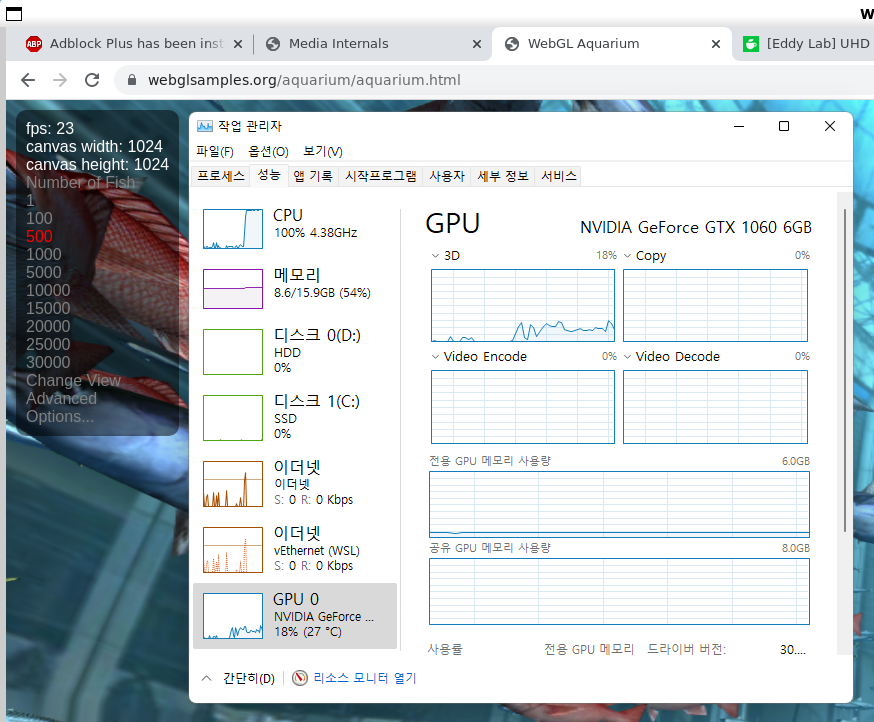
Task: Open the 옵션(O) menu
Action: (268, 151)
